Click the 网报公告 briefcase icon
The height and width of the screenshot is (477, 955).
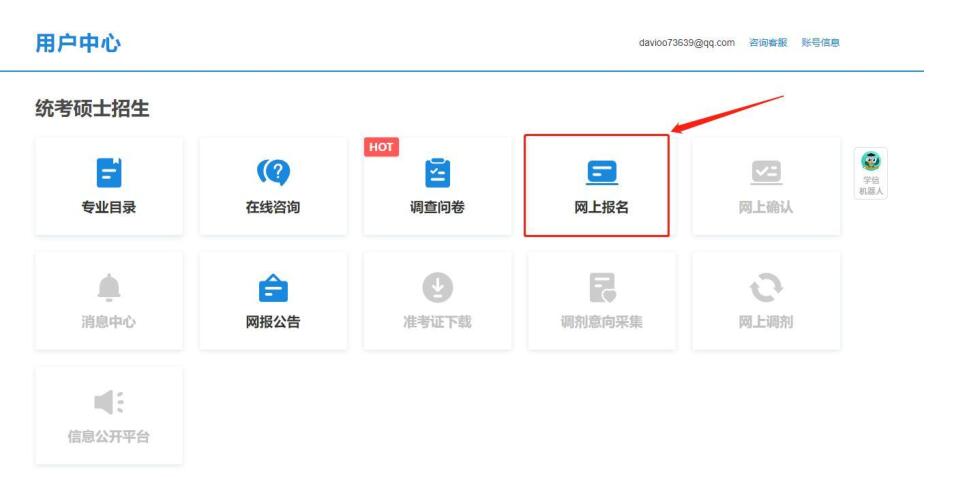pyautogui.click(x=273, y=287)
